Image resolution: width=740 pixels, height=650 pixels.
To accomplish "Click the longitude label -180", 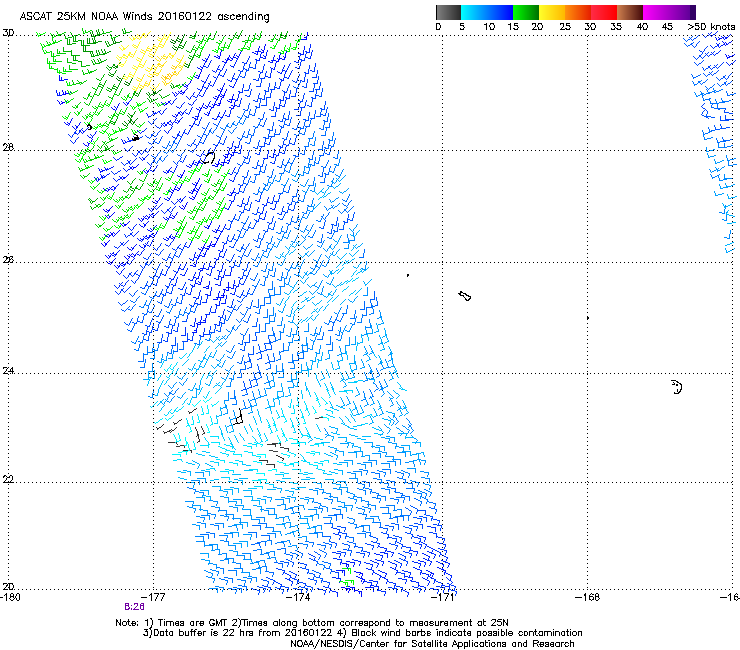I will pyautogui.click(x=10, y=597).
